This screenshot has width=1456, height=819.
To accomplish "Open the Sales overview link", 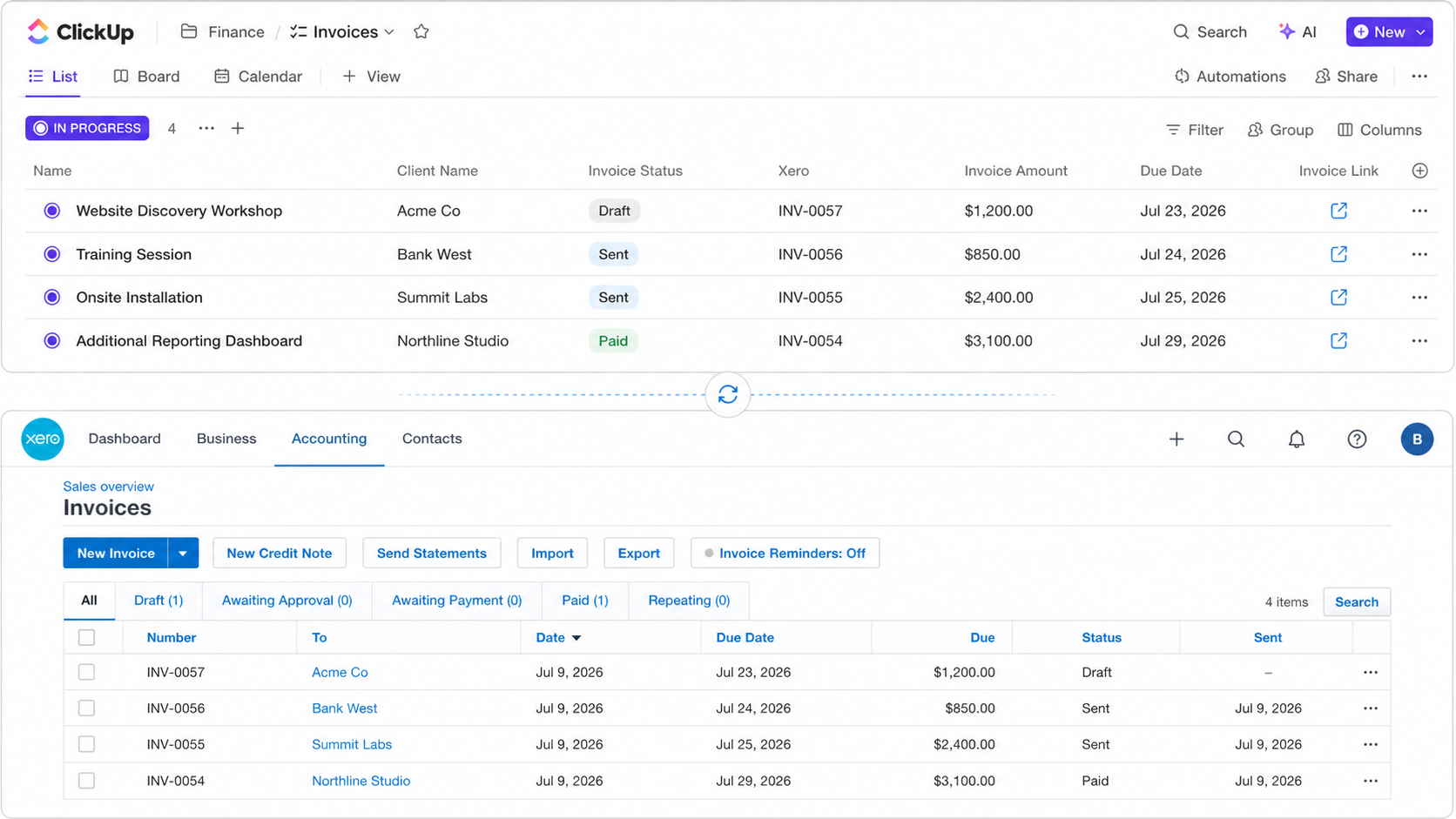I will (x=108, y=487).
